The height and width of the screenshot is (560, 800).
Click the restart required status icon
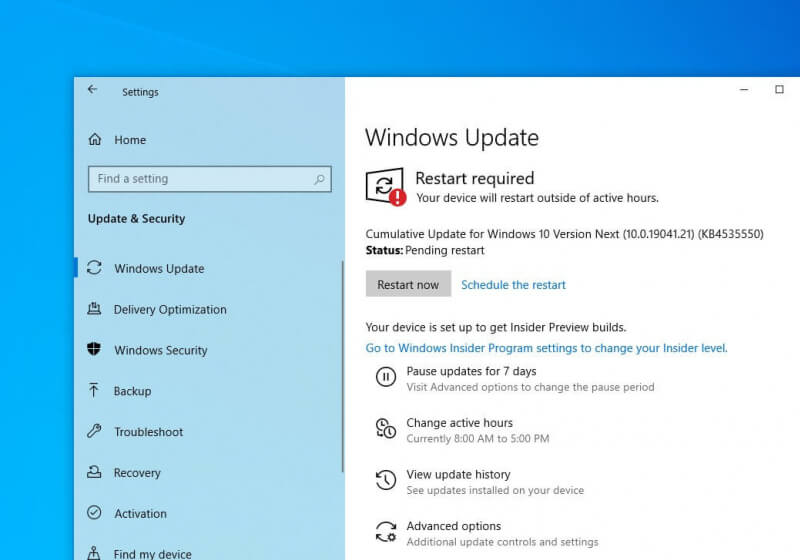point(385,186)
